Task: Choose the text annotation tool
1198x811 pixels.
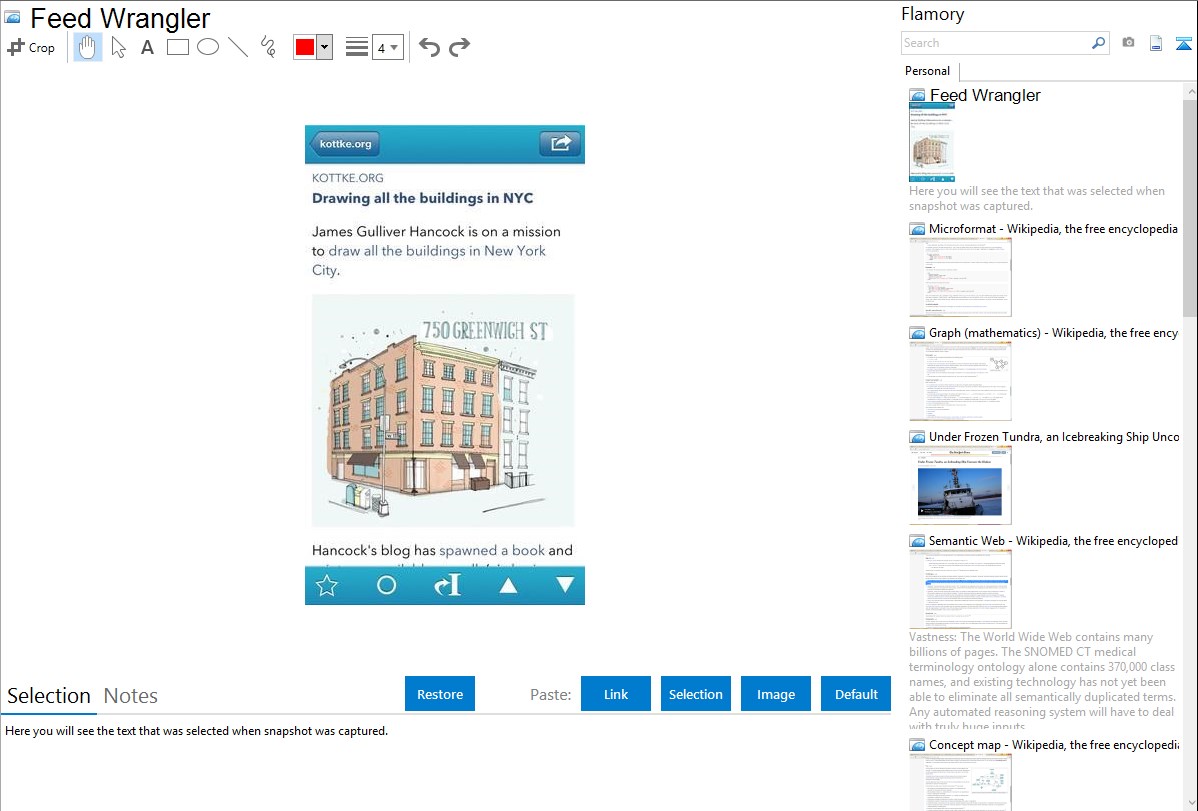Action: point(147,47)
